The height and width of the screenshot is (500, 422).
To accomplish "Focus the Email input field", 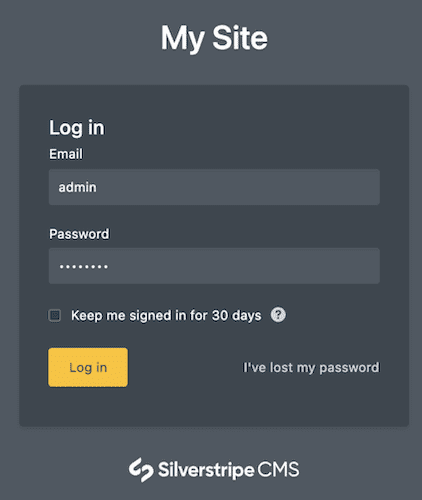I will tap(214, 187).
